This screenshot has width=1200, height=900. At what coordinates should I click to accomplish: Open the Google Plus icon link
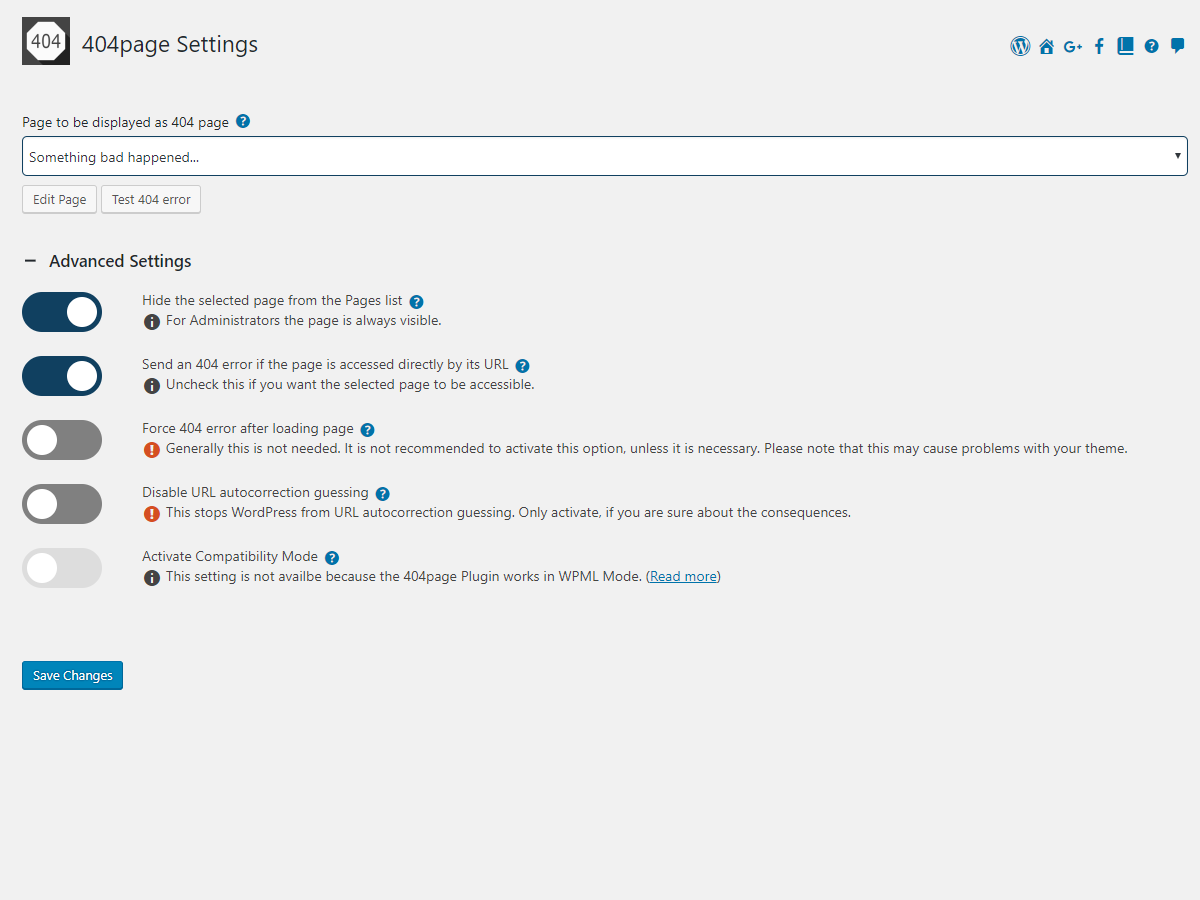pos(1073,46)
